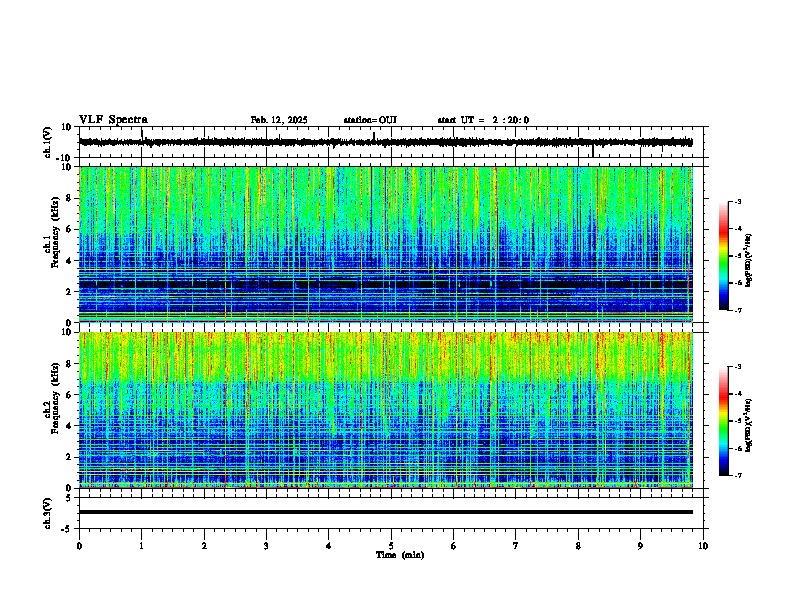This screenshot has width=792, height=612.
Task: Click the "ch.1(V)" waveform axis label
Action: (48, 142)
